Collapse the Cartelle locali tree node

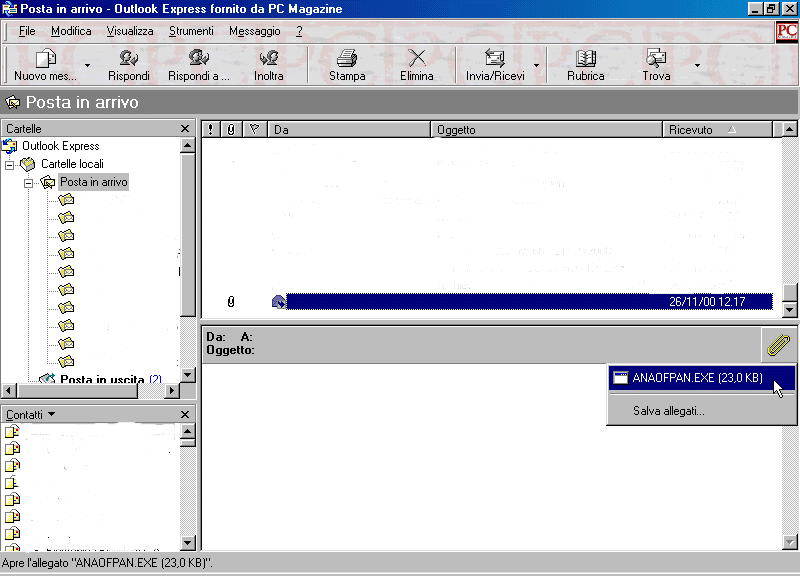(x=9, y=165)
